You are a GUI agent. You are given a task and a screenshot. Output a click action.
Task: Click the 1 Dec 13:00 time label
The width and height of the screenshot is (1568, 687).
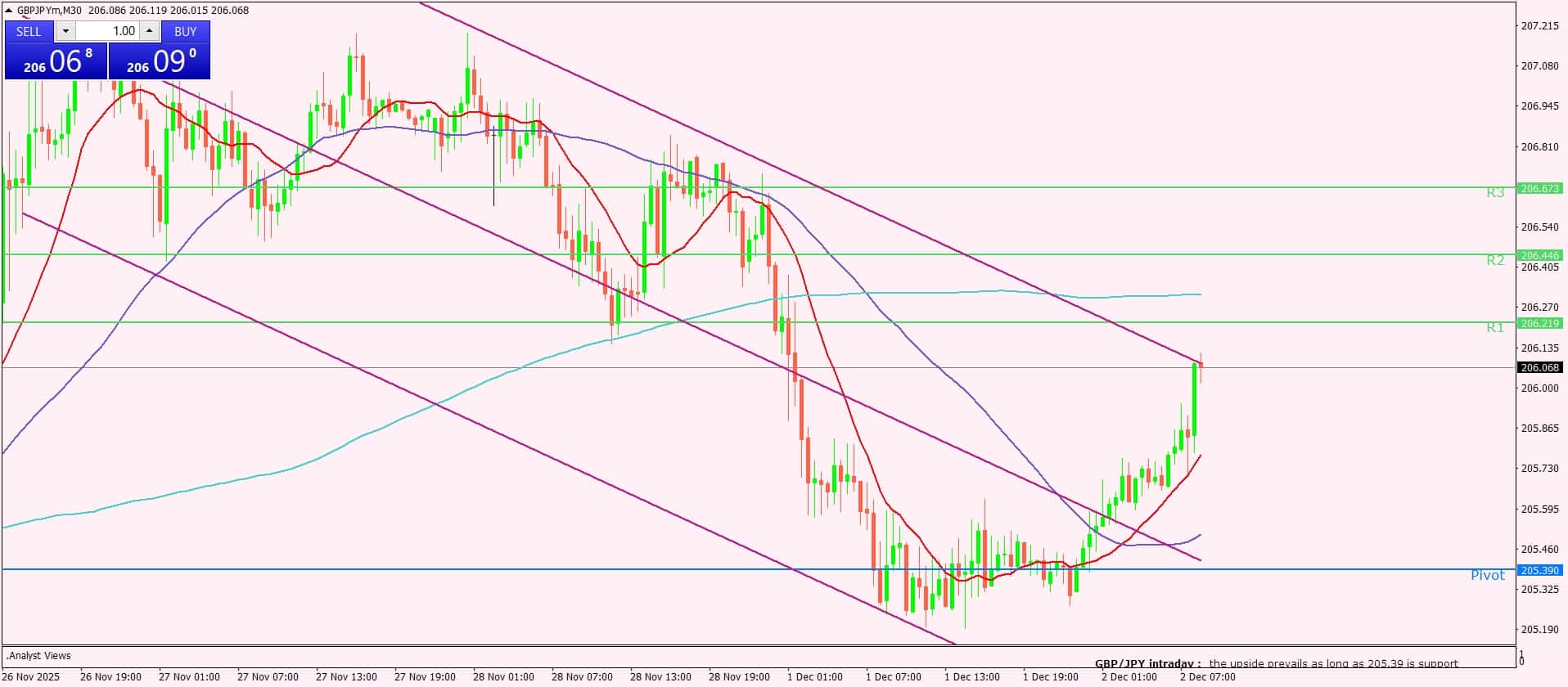971,676
